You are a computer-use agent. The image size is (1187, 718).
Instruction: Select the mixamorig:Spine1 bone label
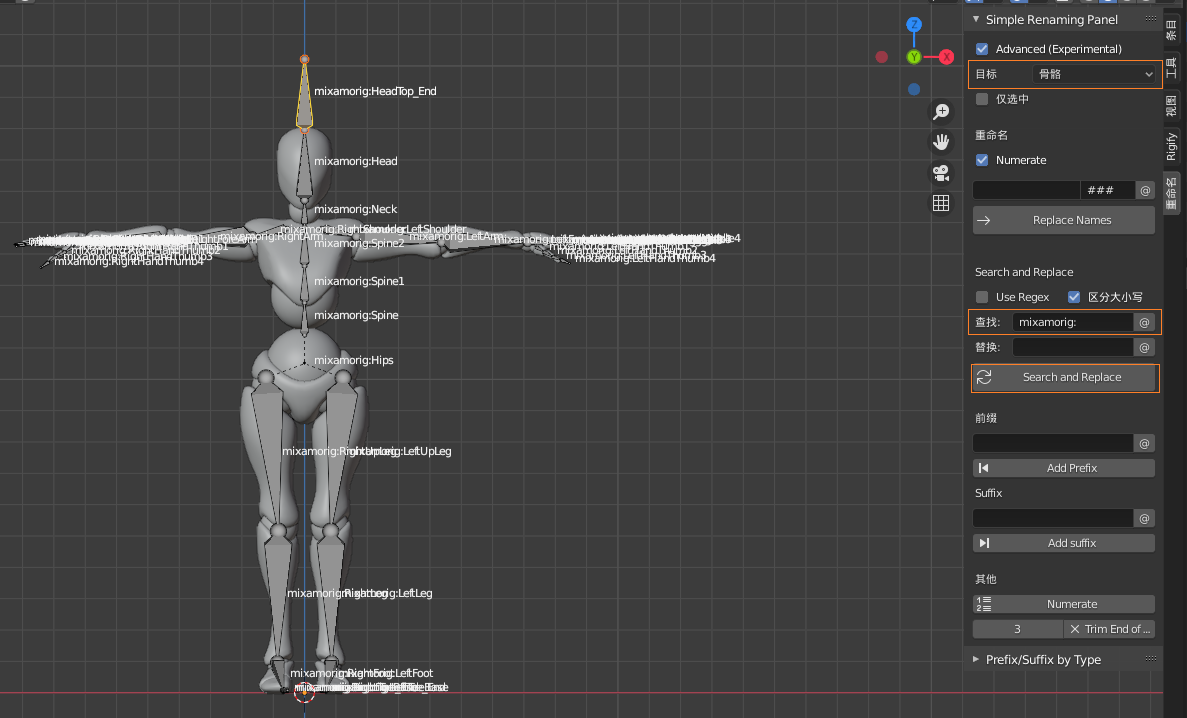pyautogui.click(x=360, y=281)
